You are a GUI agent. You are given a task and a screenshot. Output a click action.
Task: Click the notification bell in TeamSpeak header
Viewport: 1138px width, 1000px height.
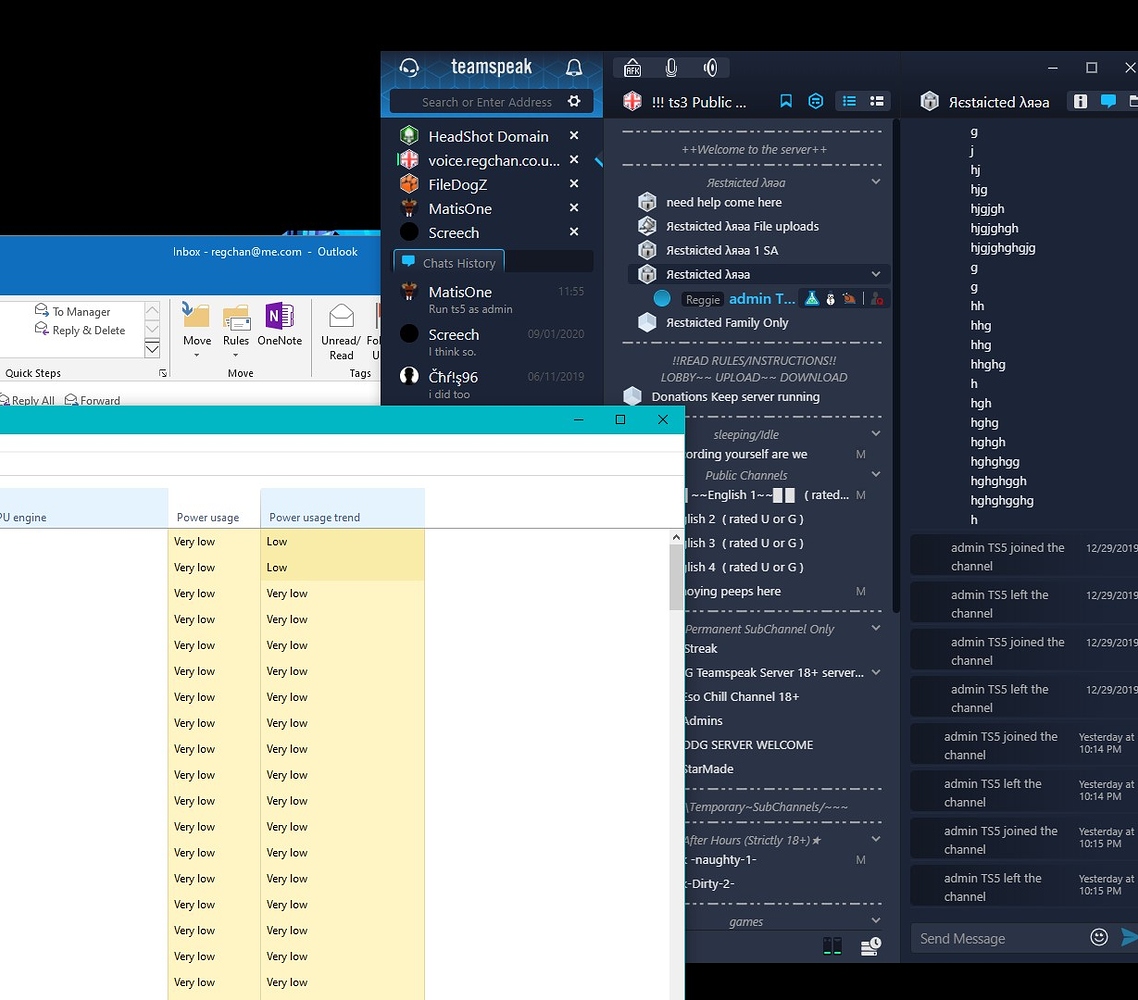(x=574, y=66)
